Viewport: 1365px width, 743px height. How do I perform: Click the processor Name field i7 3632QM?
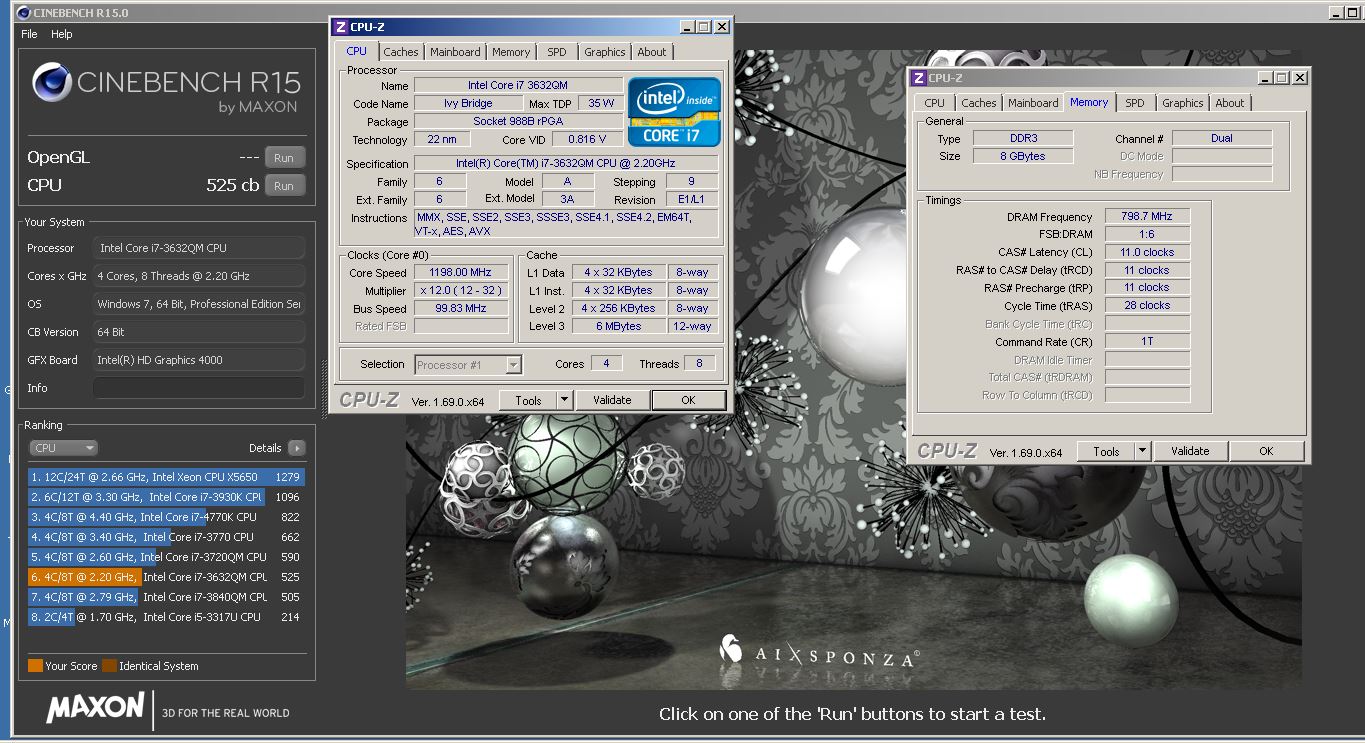pyautogui.click(x=518, y=86)
